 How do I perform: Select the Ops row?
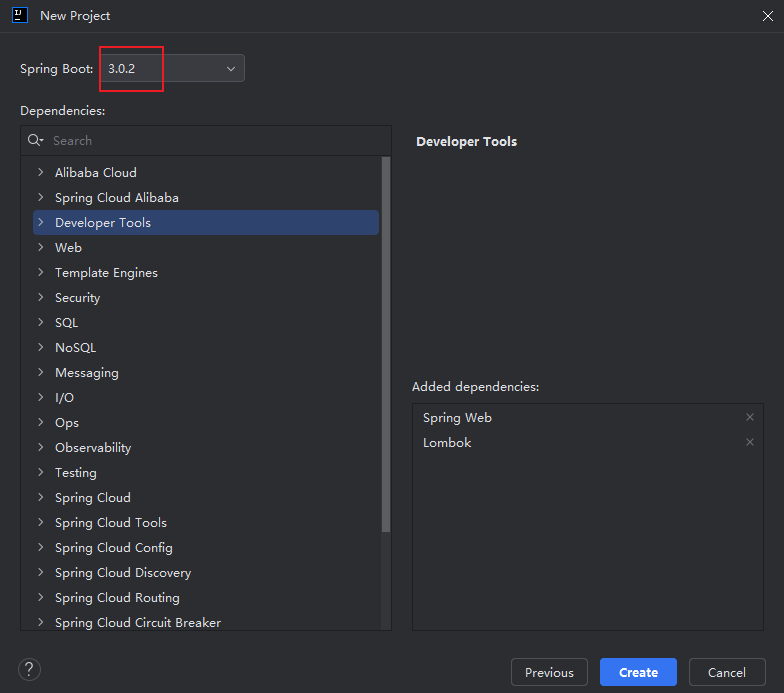coord(206,422)
